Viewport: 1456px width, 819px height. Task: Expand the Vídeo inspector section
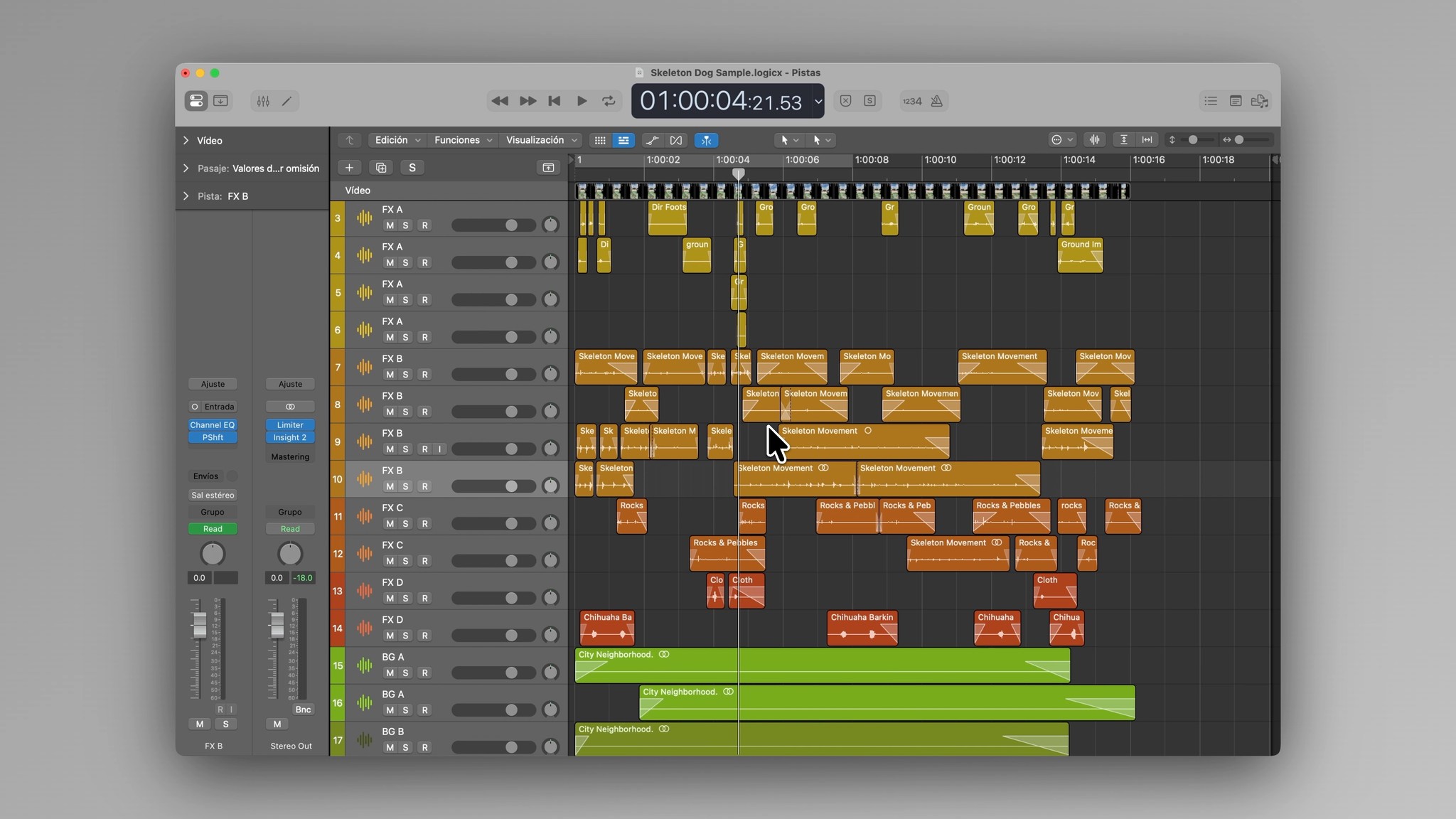[x=186, y=141]
